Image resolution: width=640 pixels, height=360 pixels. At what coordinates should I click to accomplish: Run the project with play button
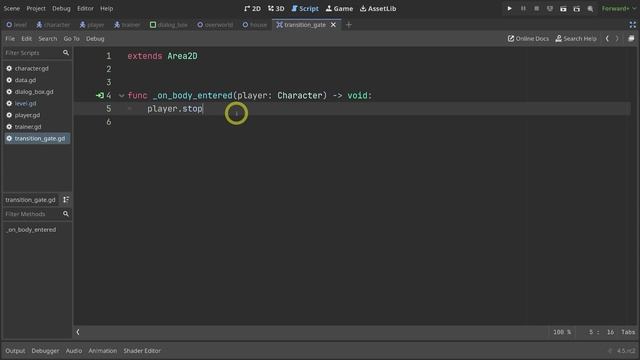pyautogui.click(x=509, y=8)
